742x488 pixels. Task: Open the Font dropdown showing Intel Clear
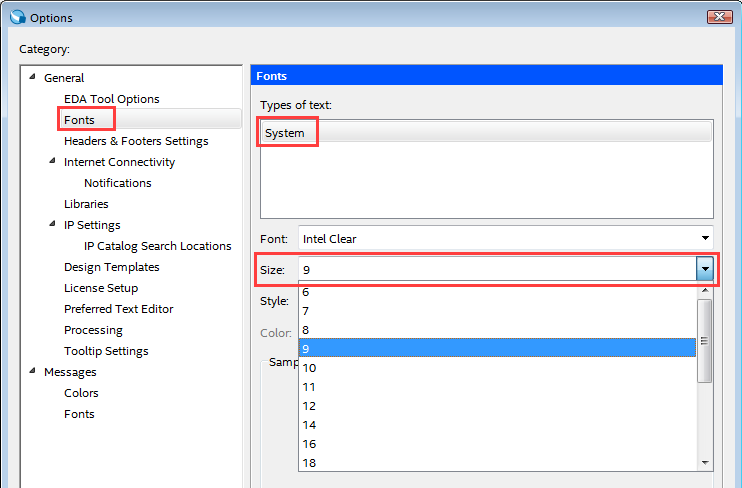(705, 239)
